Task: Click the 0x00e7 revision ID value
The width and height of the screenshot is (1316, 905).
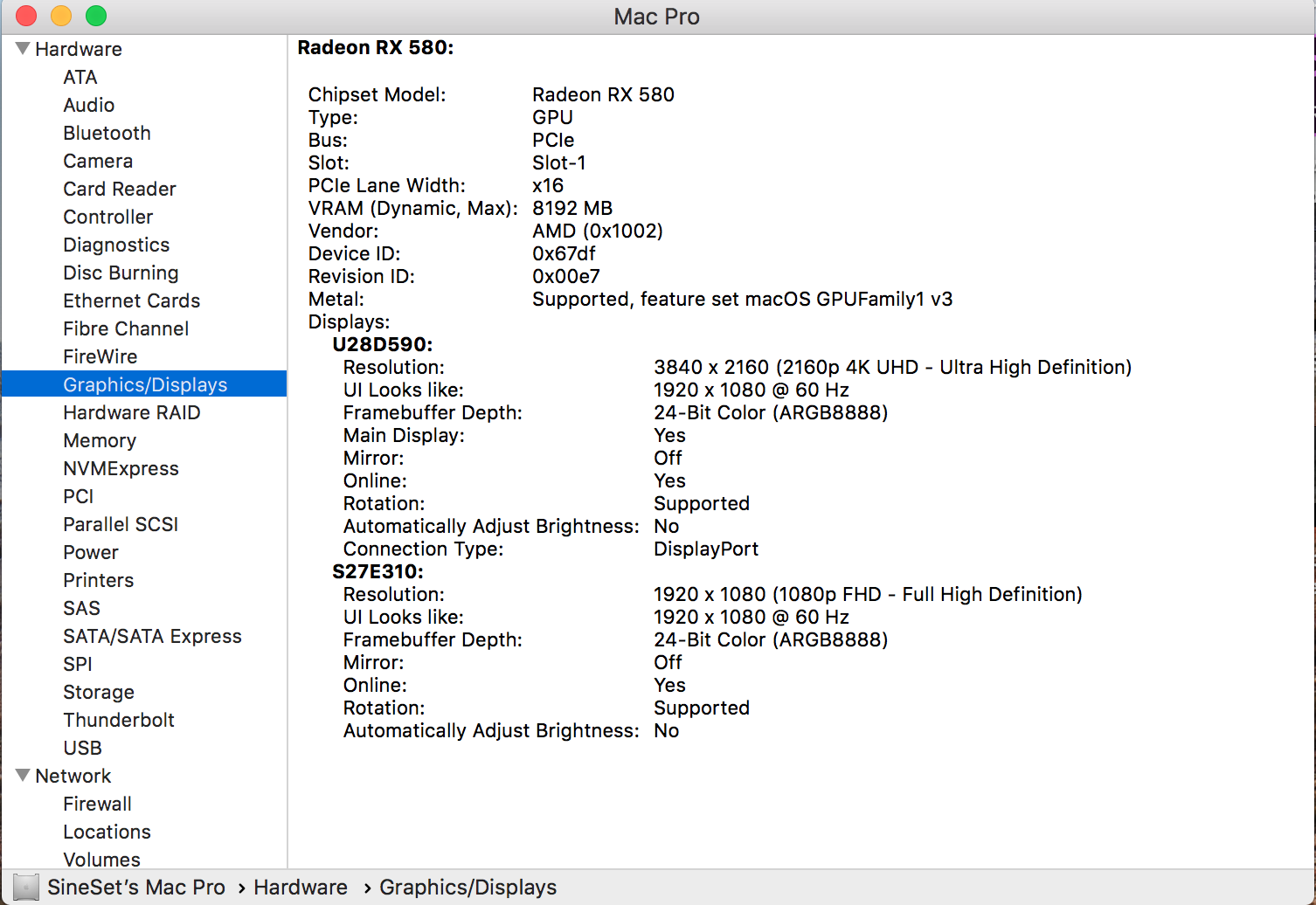Action: (x=566, y=276)
